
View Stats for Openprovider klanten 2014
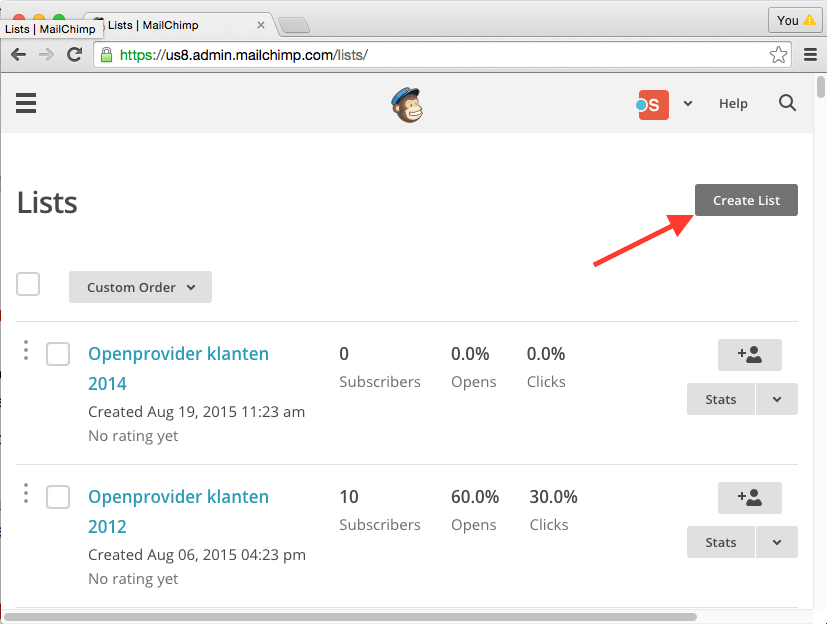pyautogui.click(x=720, y=399)
